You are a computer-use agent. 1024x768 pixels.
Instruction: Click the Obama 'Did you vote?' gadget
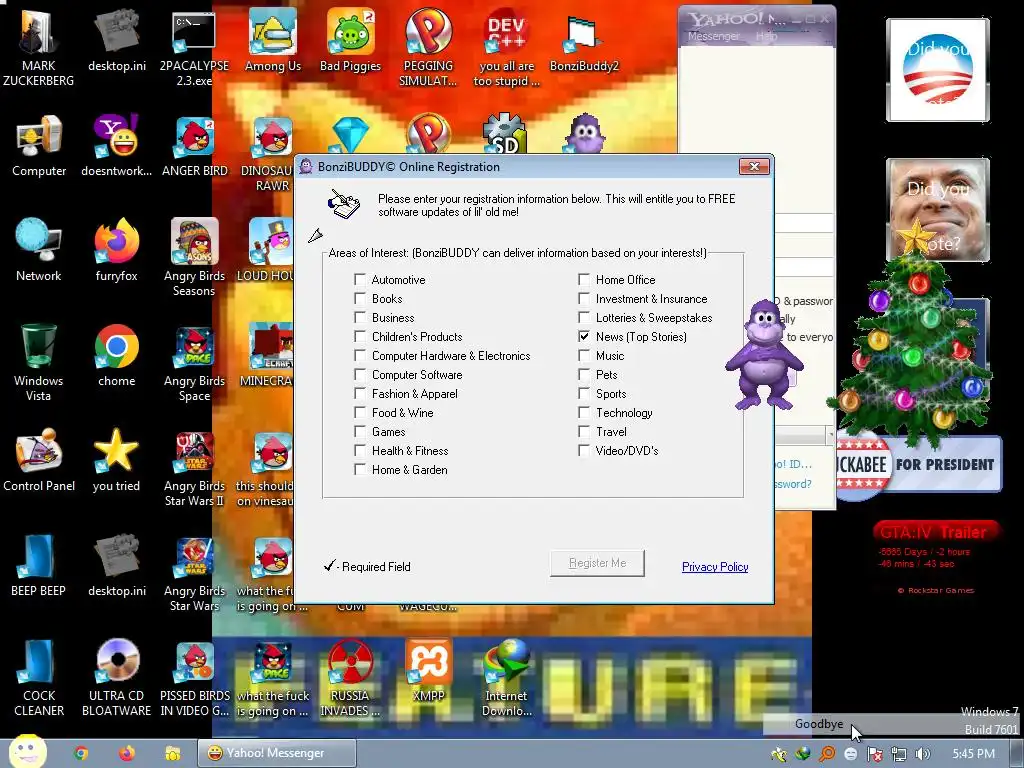click(x=937, y=70)
